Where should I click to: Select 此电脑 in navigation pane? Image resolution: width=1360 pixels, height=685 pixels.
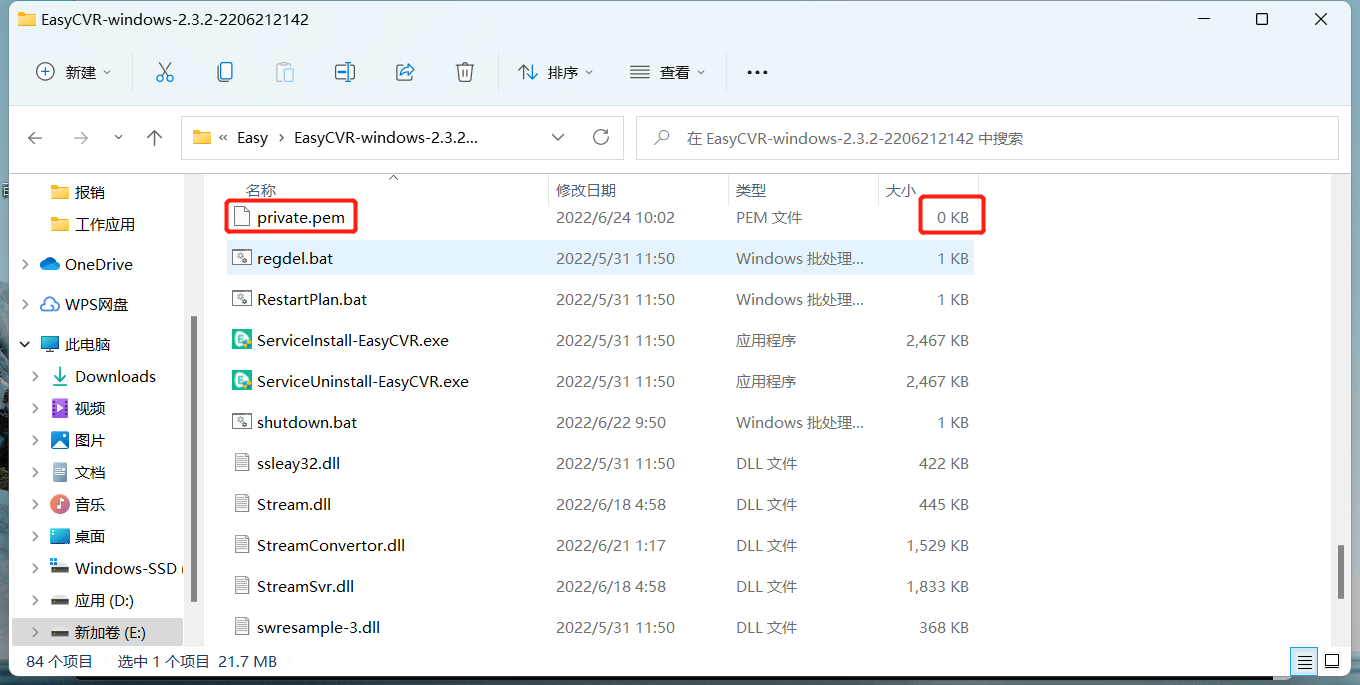point(88,344)
